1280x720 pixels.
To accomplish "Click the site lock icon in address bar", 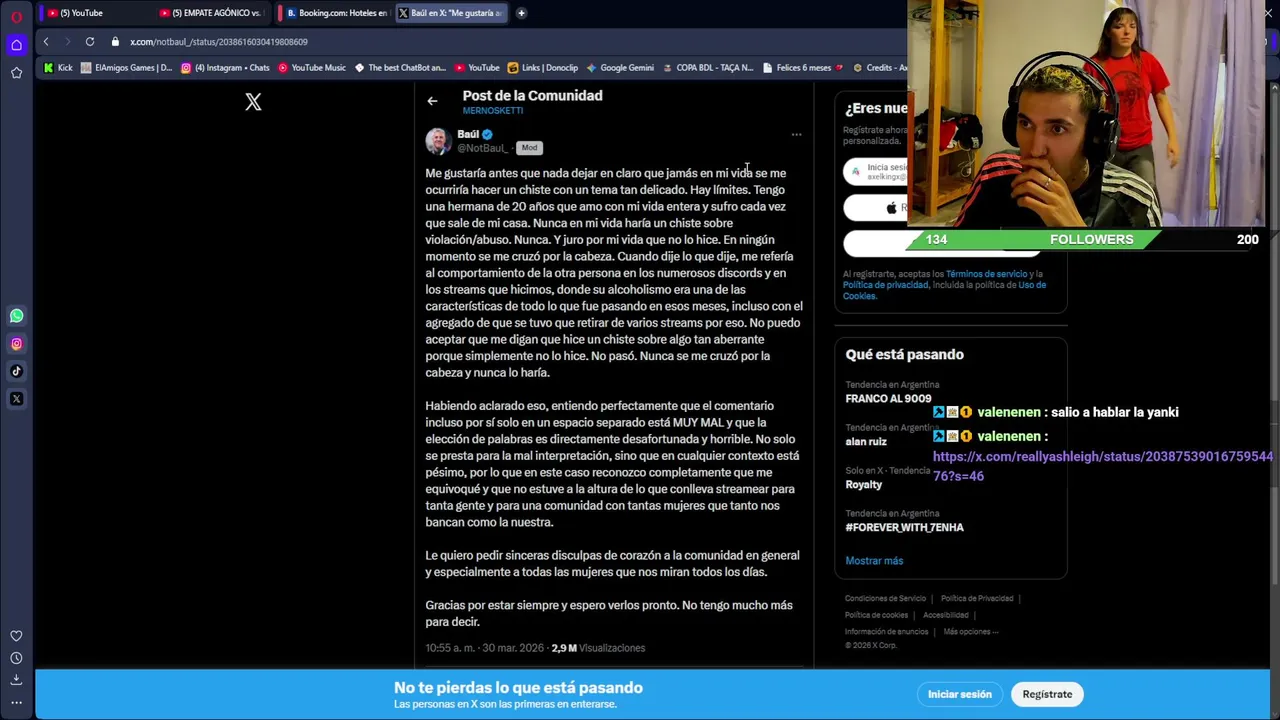I will pos(115,42).
